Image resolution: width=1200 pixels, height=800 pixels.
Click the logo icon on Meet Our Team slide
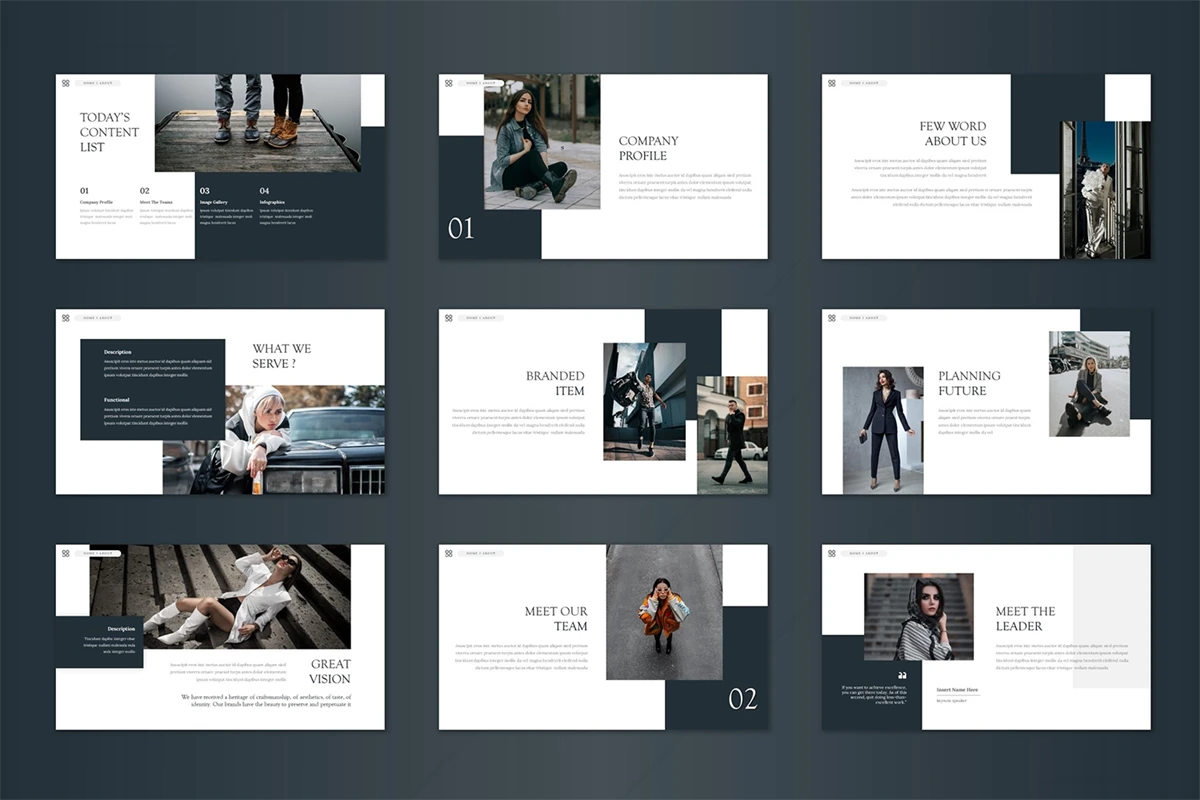point(449,553)
